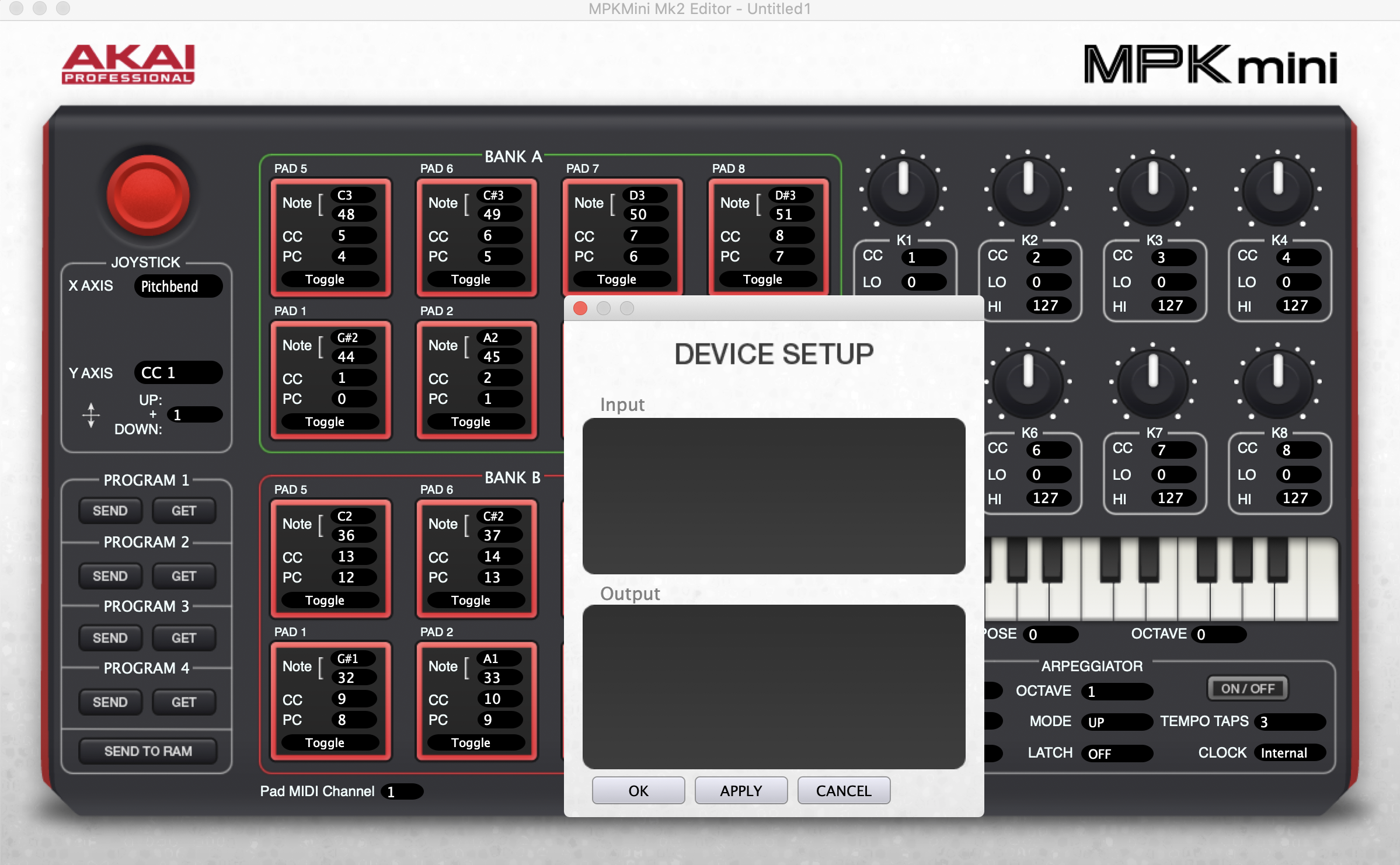1400x865 pixels.
Task: Close the Device Setup dialog
Action: [580, 308]
